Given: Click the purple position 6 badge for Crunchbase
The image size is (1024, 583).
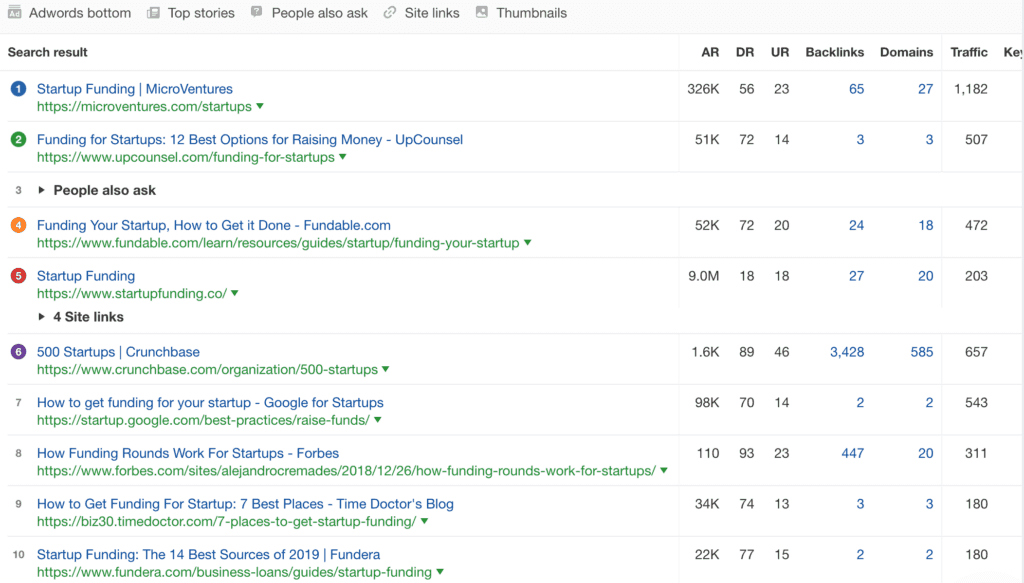Looking at the screenshot, I should 17,352.
